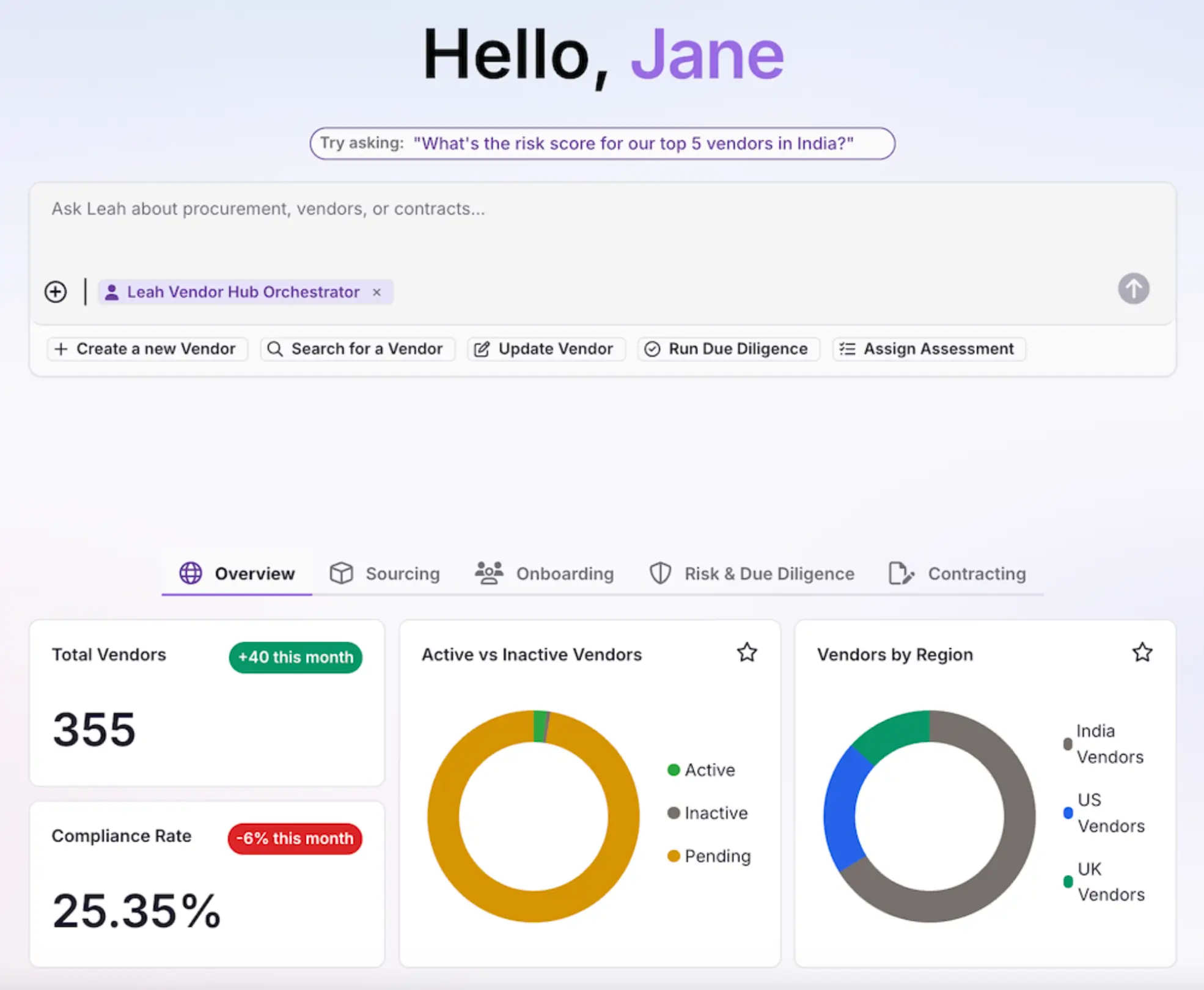The height and width of the screenshot is (990, 1204).
Task: Click the plus icon on Create Vendor
Action: coord(61,349)
